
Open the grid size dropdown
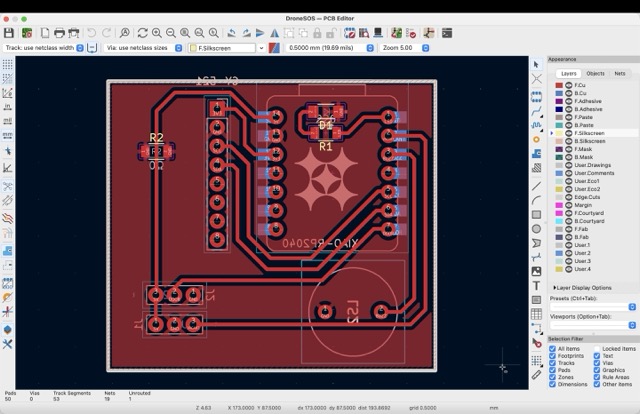(370, 48)
